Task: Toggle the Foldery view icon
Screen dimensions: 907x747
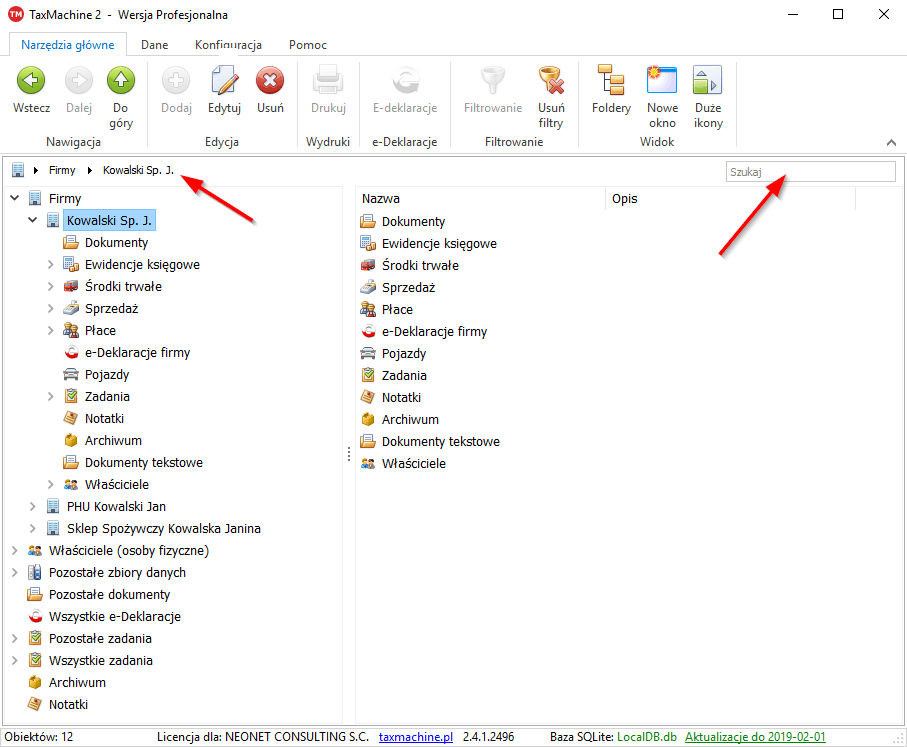Action: pyautogui.click(x=611, y=81)
